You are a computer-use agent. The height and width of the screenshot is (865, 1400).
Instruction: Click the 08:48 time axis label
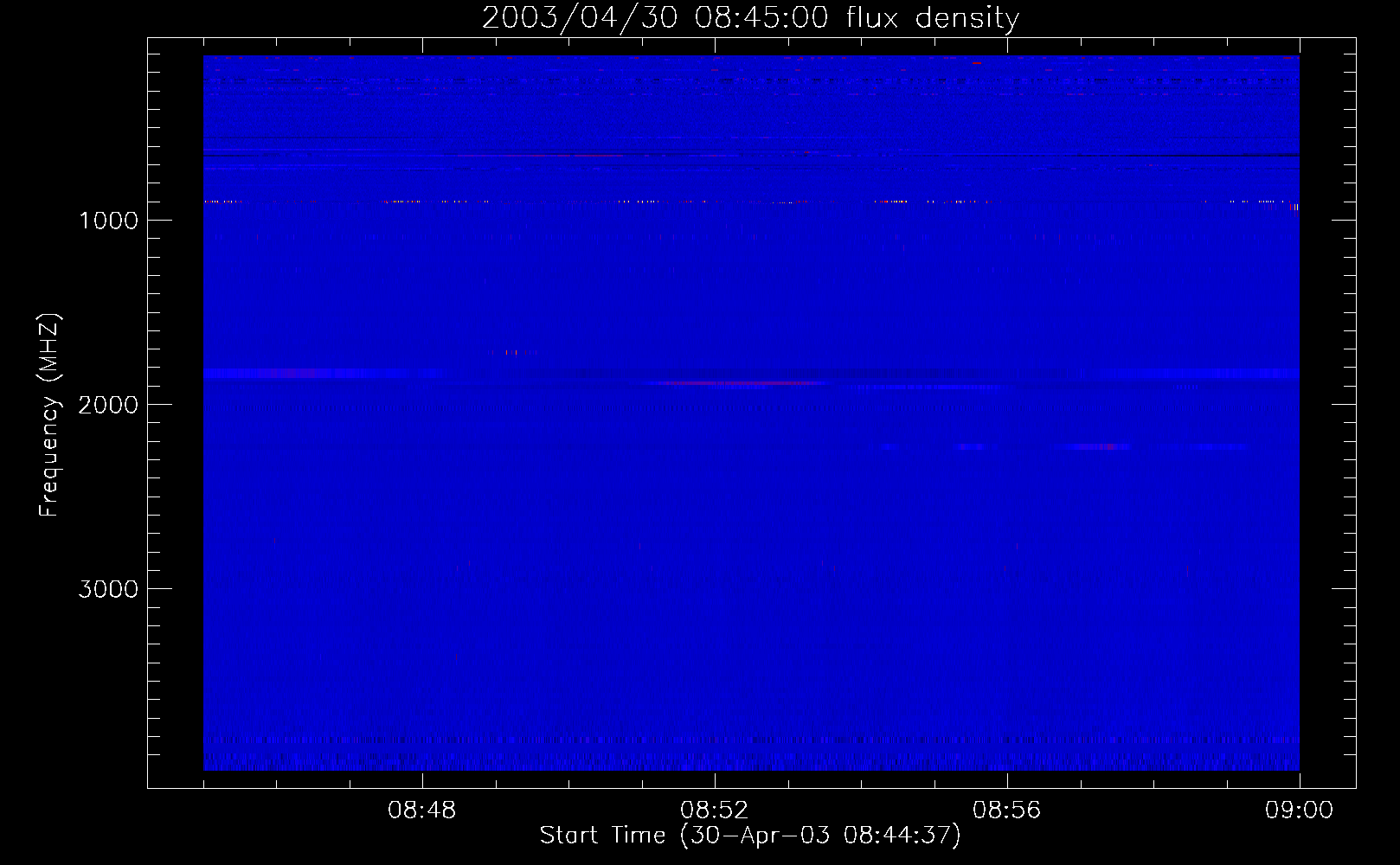click(x=421, y=811)
